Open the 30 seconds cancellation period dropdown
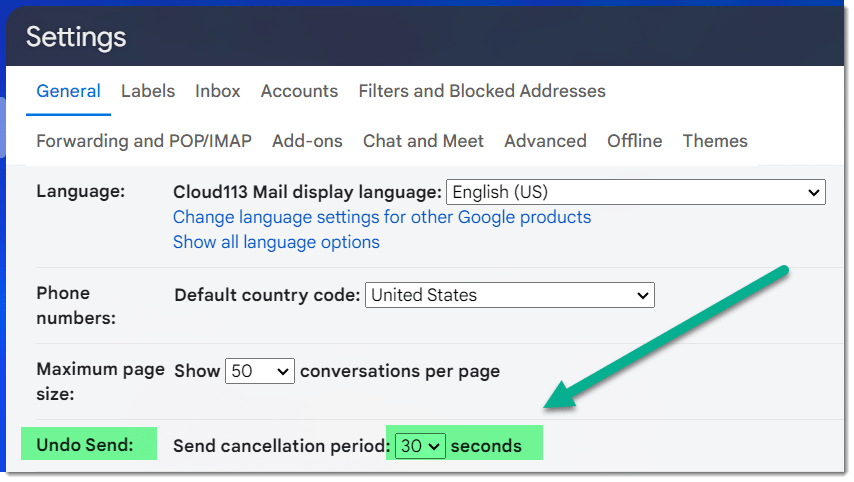Screen dimensions: 854x482 [x=420, y=446]
